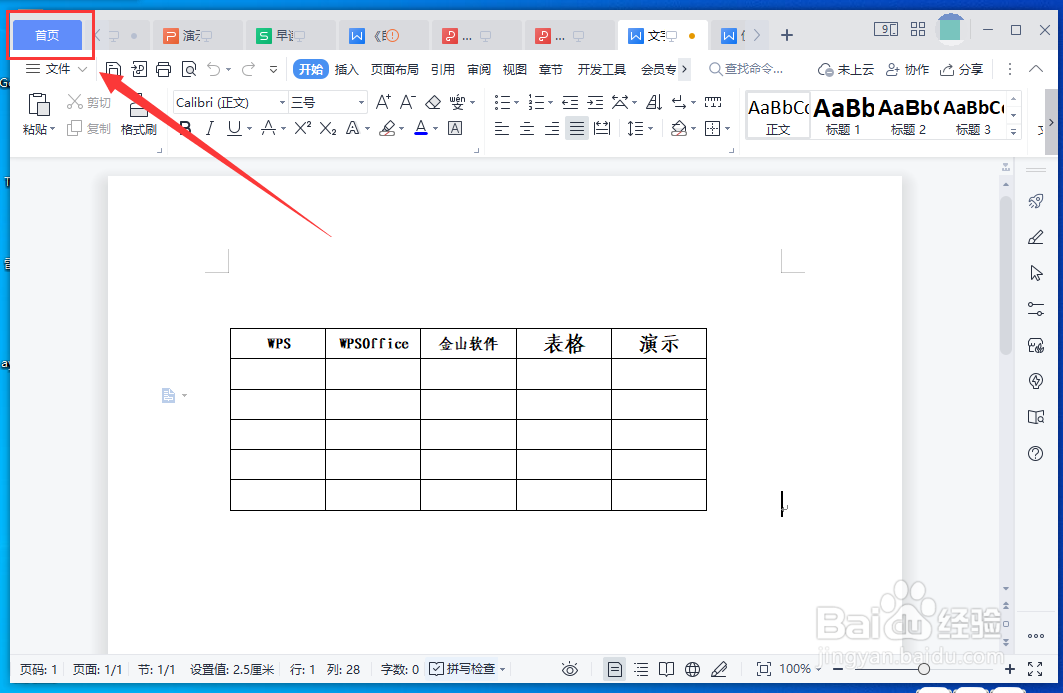The height and width of the screenshot is (693, 1063).
Task: Expand the styles gallery
Action: point(1014,132)
